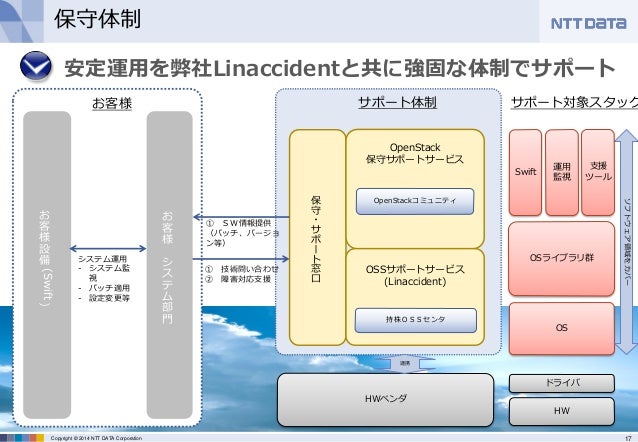
Task: Click the NTT DATA logo
Action: tap(588, 23)
